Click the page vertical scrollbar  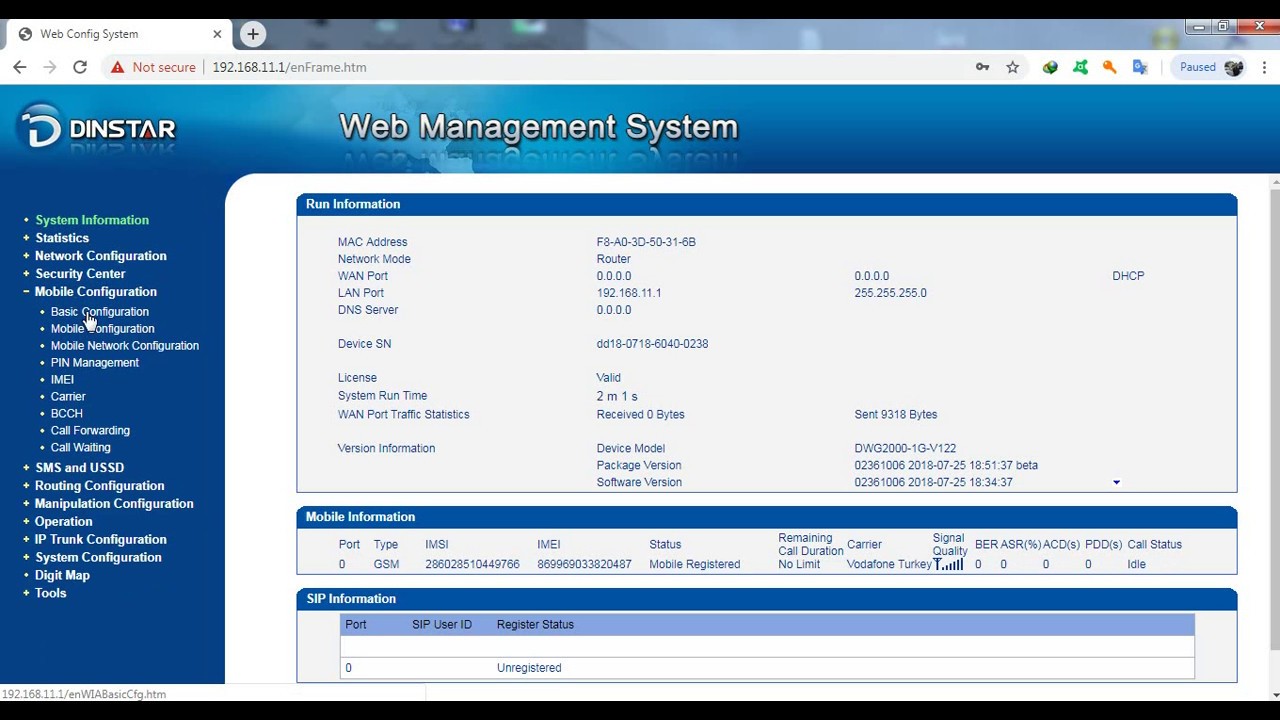[1274, 420]
